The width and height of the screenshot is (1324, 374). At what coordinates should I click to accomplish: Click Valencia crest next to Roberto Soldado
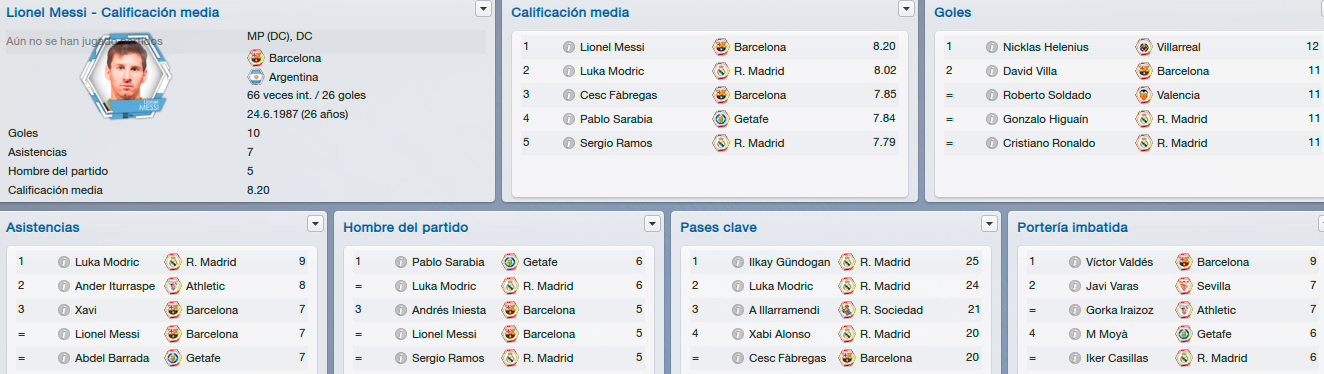1143,95
